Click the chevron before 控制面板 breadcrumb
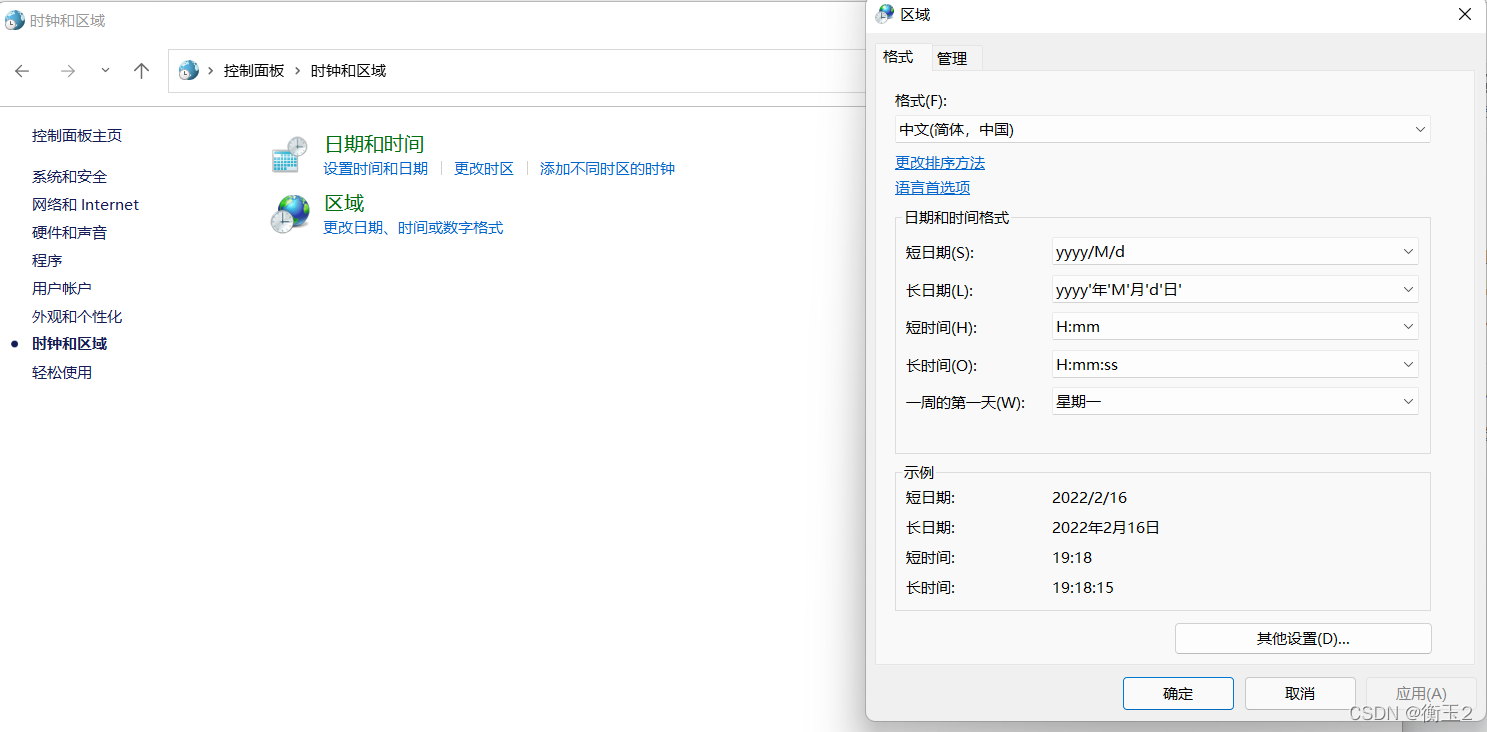Screen dimensions: 1487x732 211,71
